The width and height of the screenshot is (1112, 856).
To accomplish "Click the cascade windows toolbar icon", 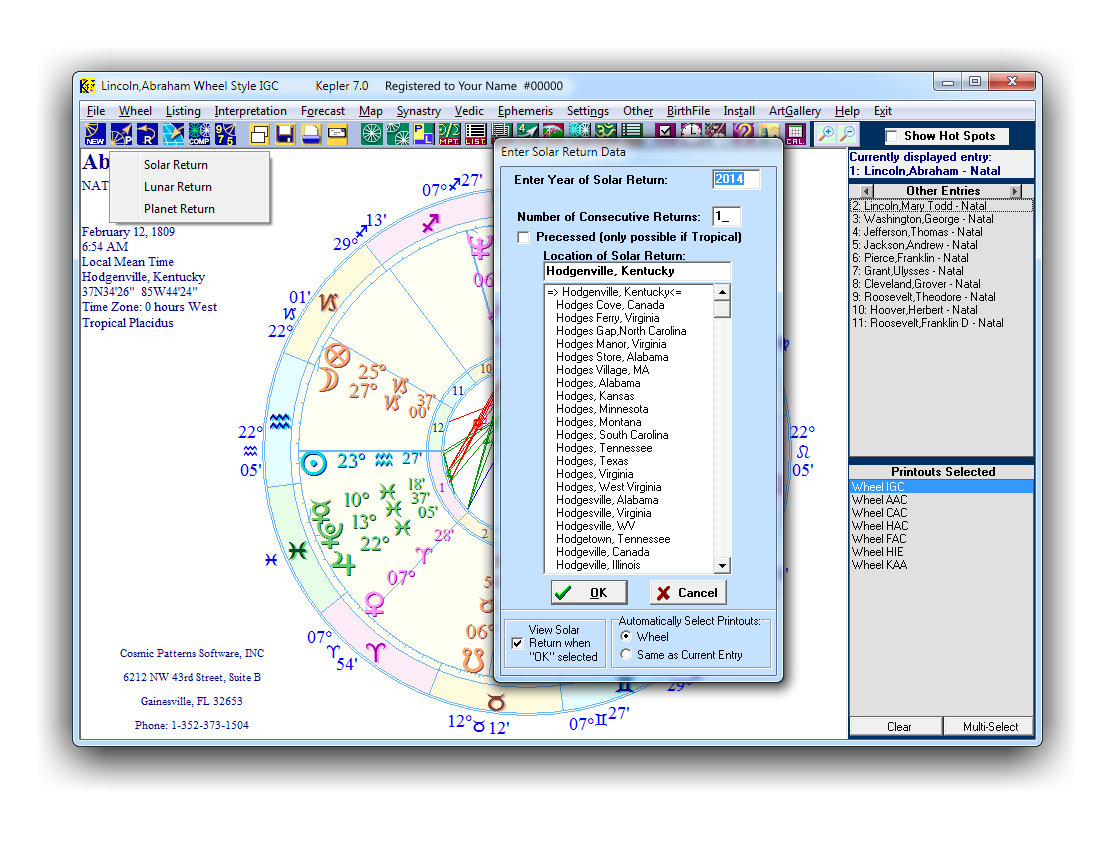I will [259, 133].
